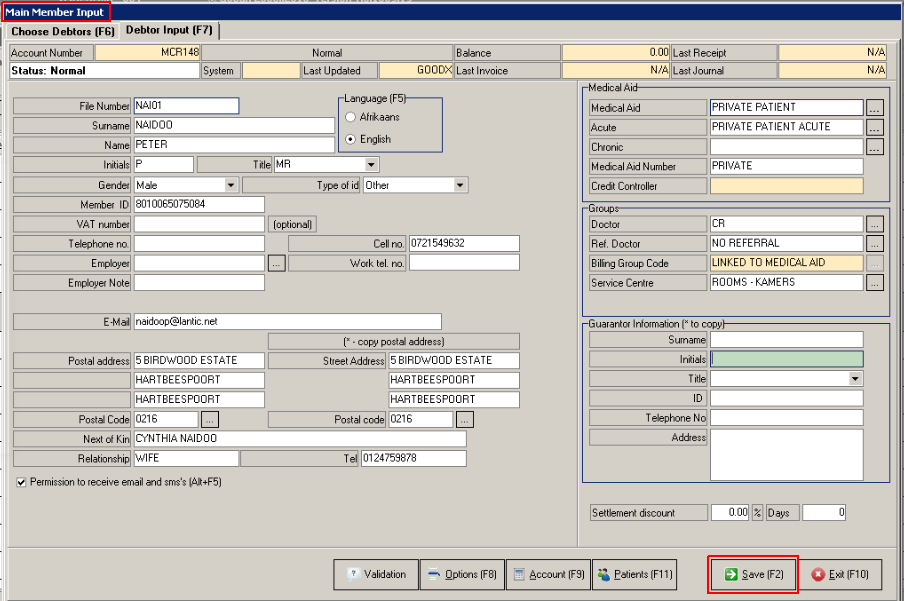The width and height of the screenshot is (904, 601).
Task: Open the Acute plan lookup ellipsis button
Action: 875,128
